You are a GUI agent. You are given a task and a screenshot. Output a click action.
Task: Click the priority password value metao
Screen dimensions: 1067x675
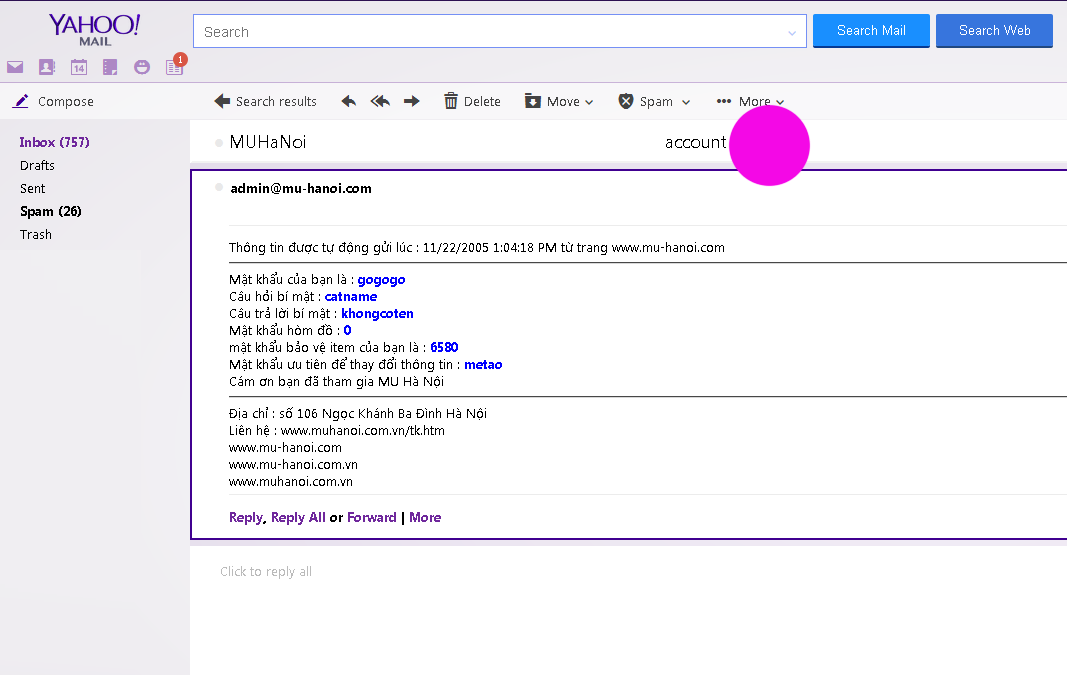(x=483, y=365)
